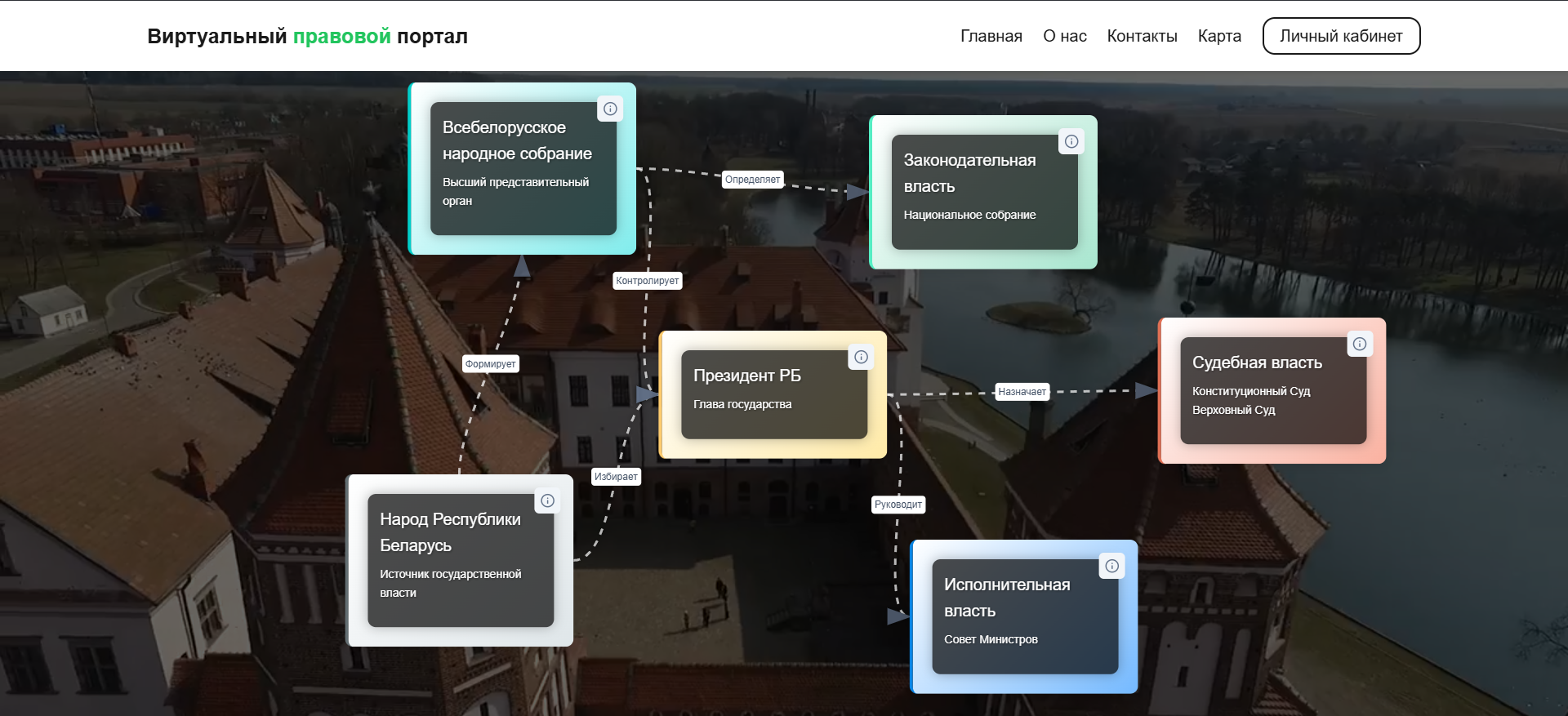The width and height of the screenshot is (1568, 716).
Task: Click the Контролирует connection label
Action: coord(647,281)
